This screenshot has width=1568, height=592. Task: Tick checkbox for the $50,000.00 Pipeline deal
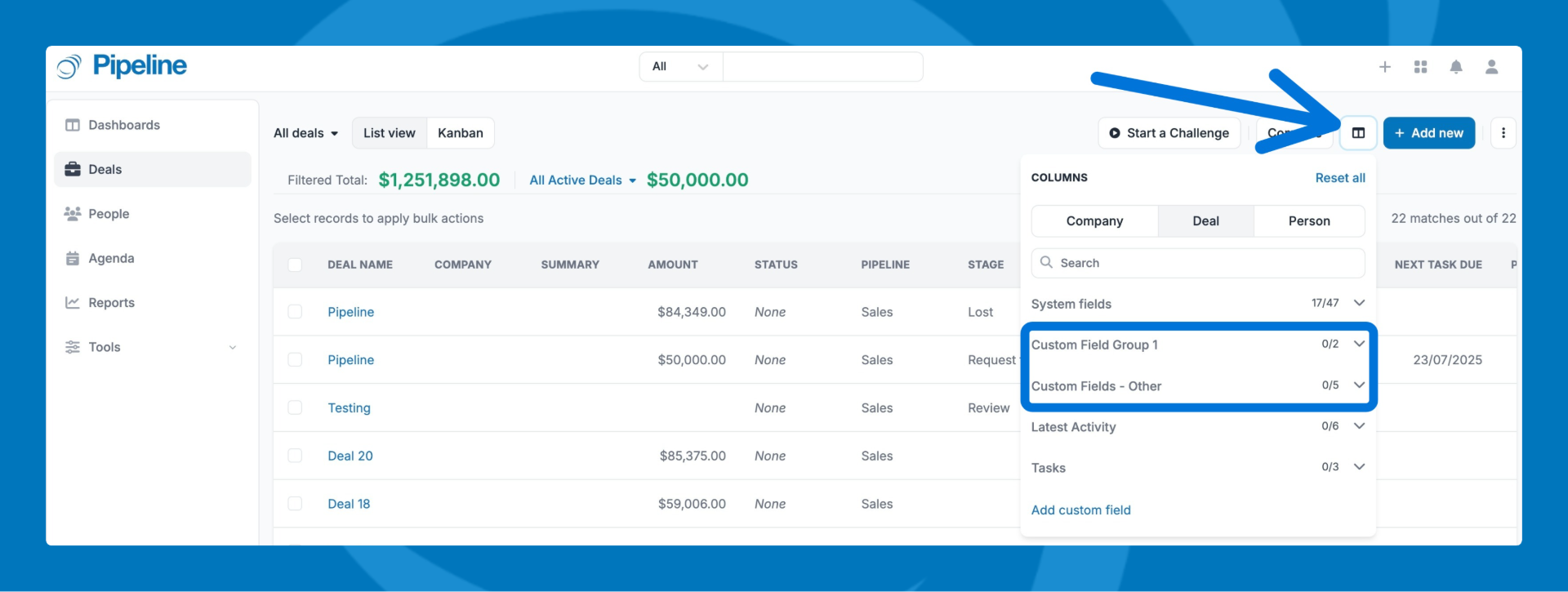[x=295, y=360]
